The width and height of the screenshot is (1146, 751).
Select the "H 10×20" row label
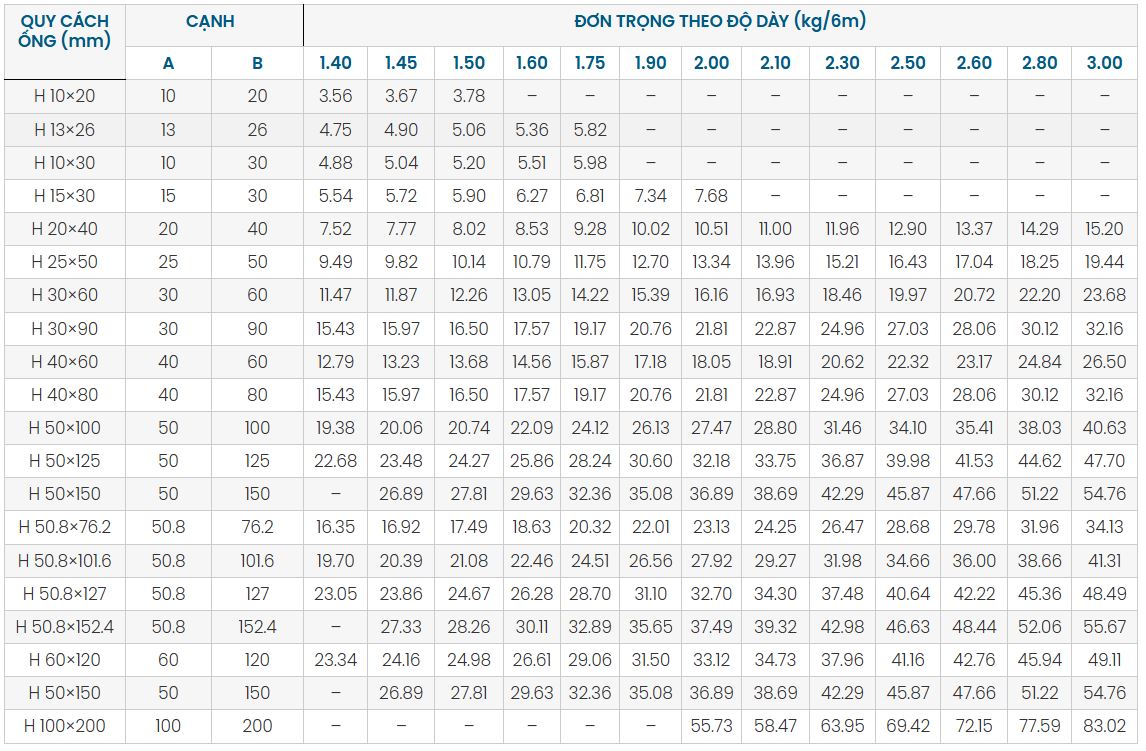click(x=64, y=96)
